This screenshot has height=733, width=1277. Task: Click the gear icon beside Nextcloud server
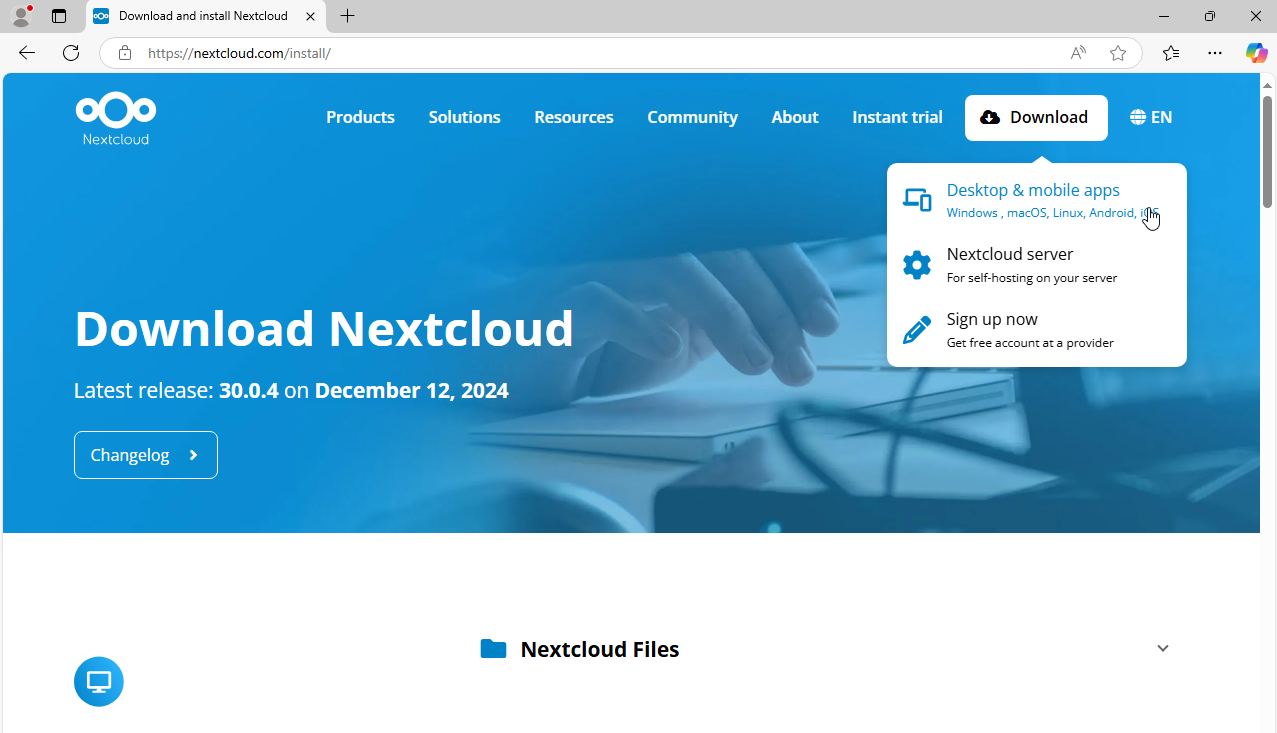pyautogui.click(x=917, y=265)
